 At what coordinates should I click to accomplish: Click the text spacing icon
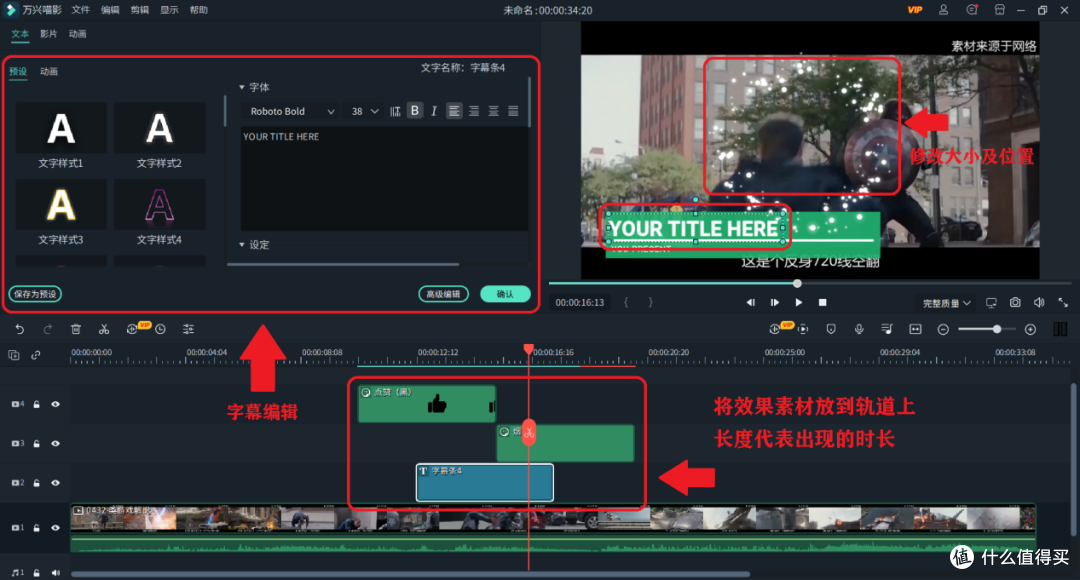point(395,111)
